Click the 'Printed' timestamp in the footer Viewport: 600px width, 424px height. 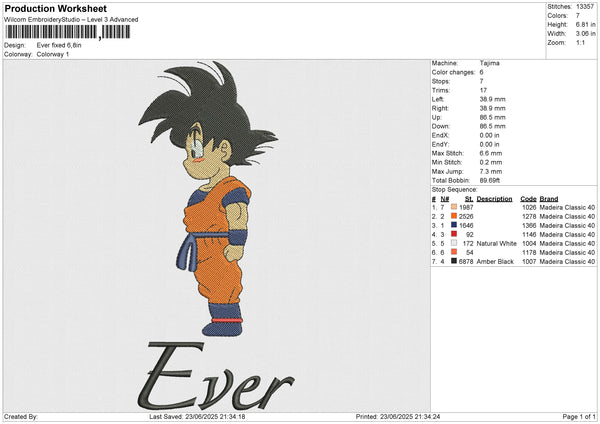(x=398, y=416)
